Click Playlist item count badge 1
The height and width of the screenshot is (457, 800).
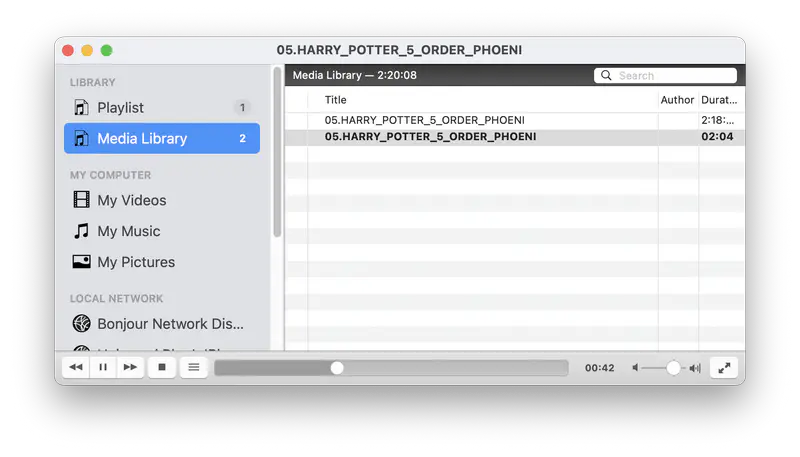(x=242, y=108)
